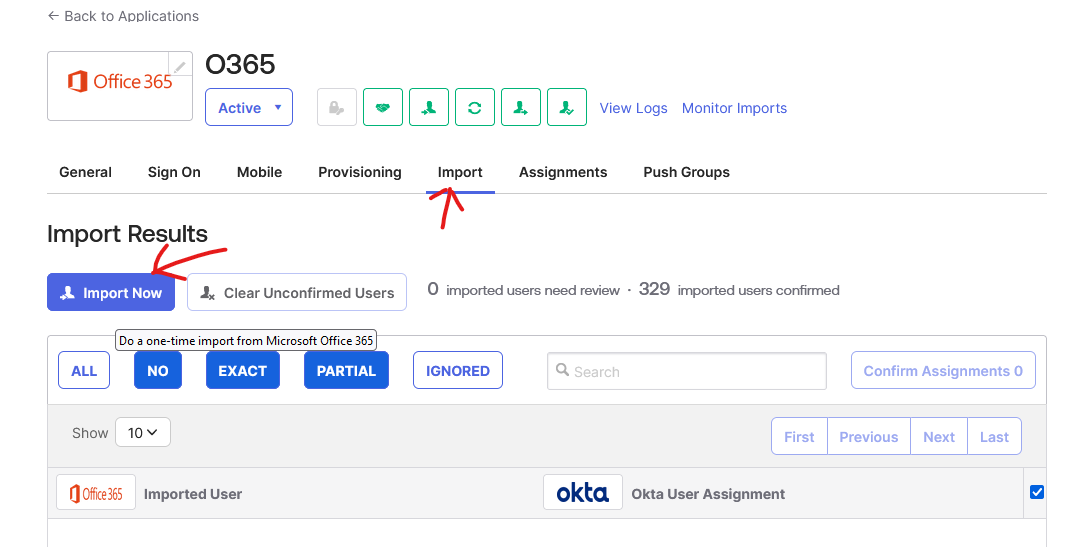This screenshot has width=1086, height=547.
Task: Go to Previous page
Action: coord(869,436)
